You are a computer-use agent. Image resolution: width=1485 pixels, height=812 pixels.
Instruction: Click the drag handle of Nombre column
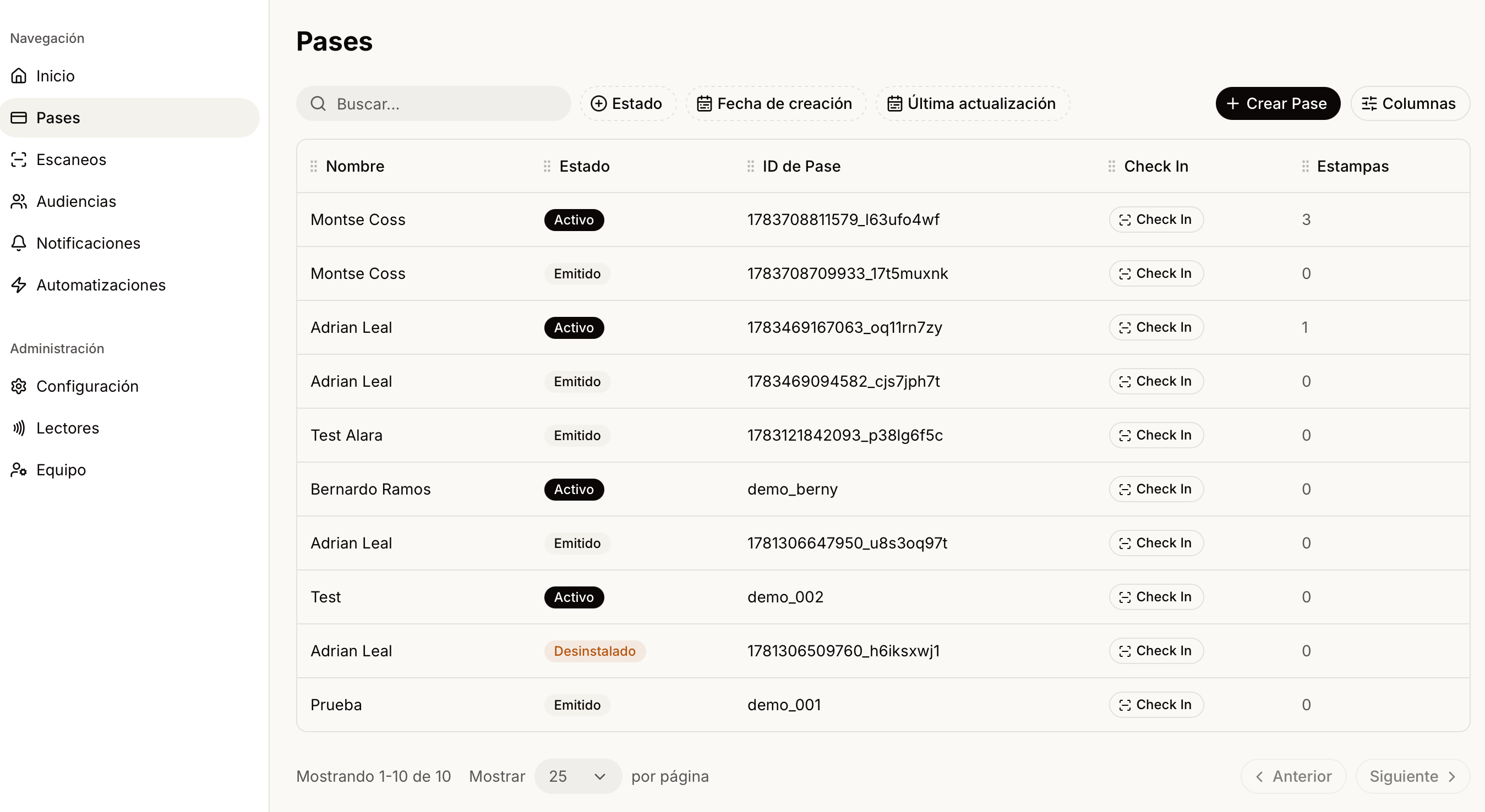tap(314, 167)
